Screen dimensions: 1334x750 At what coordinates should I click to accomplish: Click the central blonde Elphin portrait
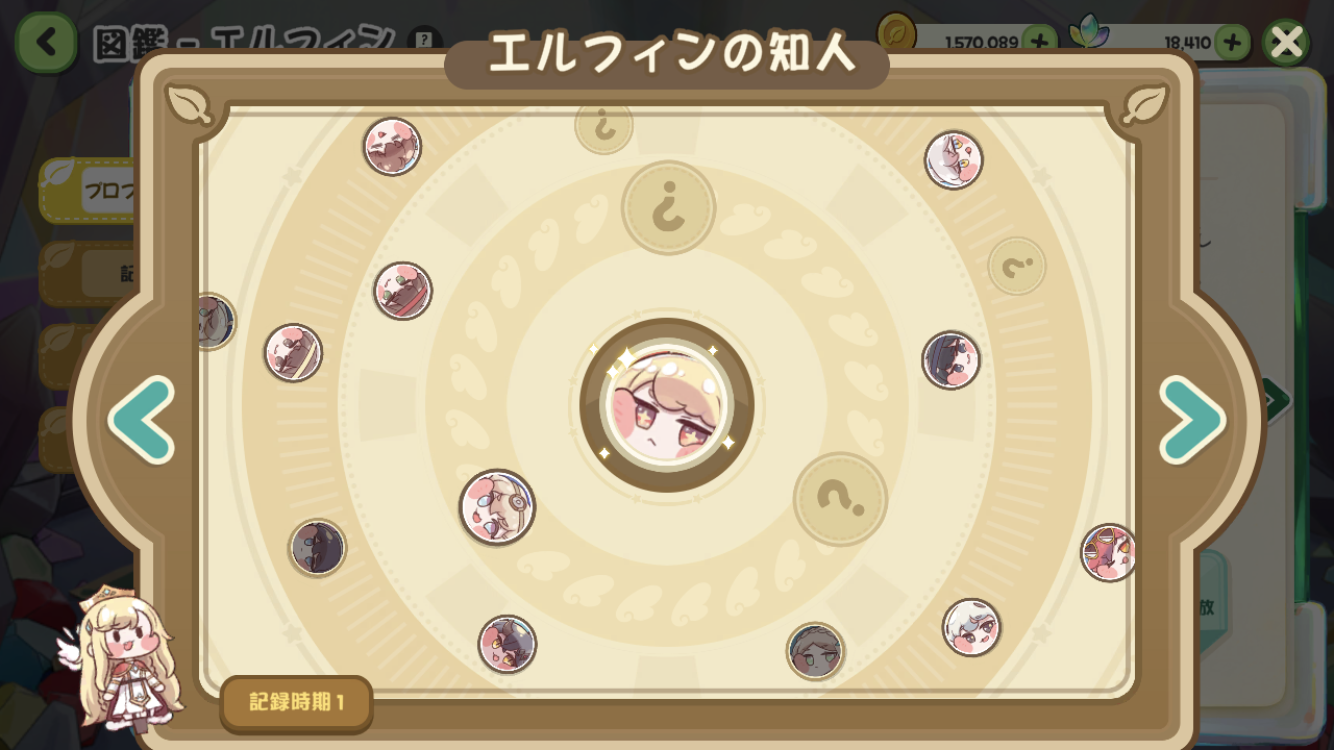(667, 405)
